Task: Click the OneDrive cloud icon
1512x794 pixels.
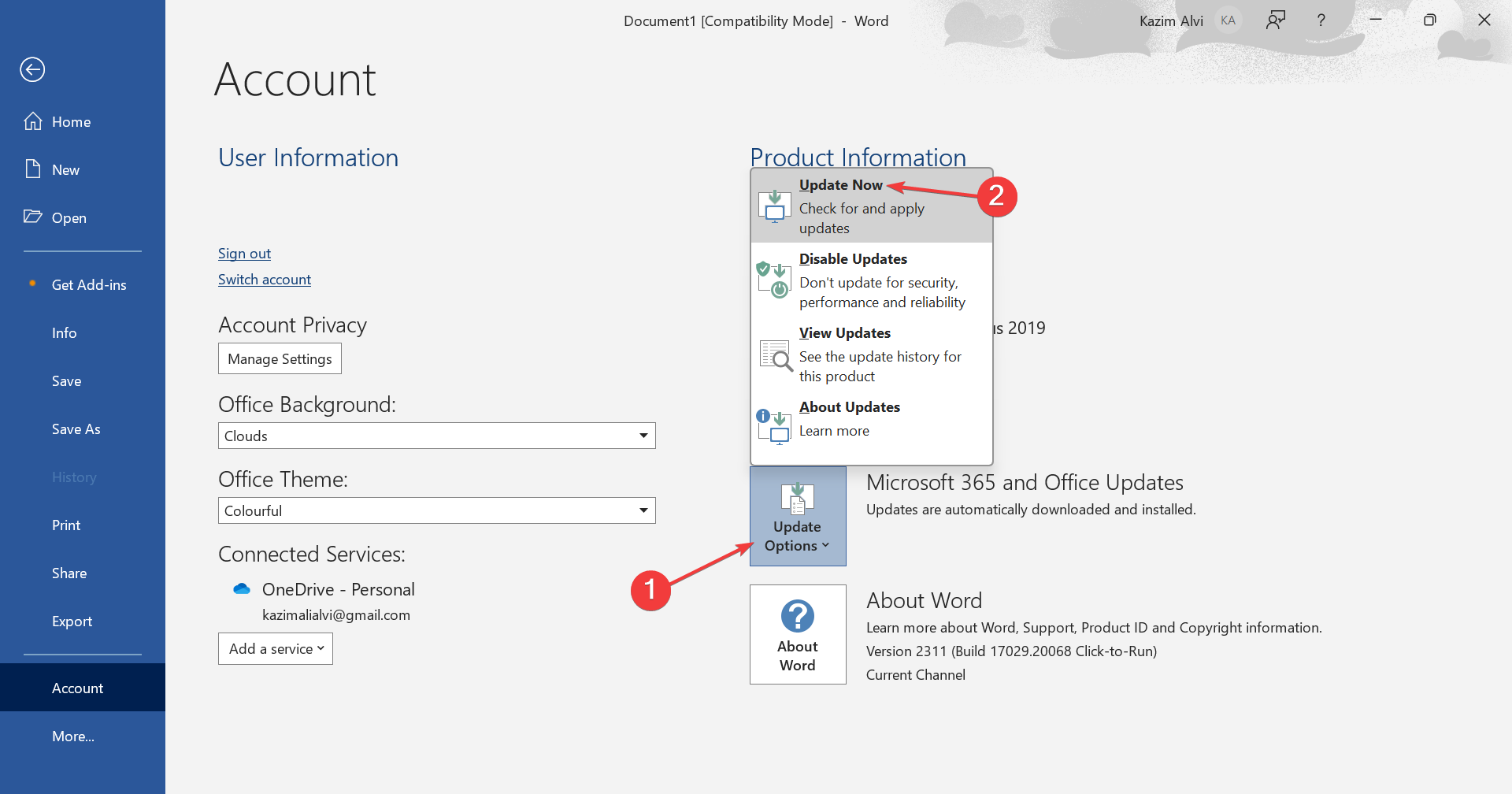Action: (x=242, y=589)
